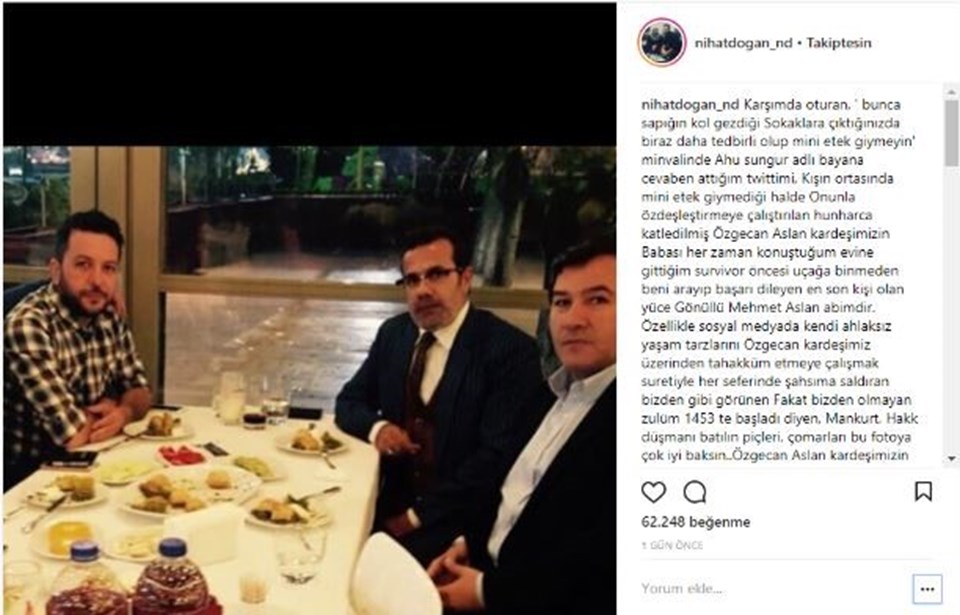View who liked via 62.248 beğenme
This screenshot has width=960, height=615.
[x=696, y=522]
